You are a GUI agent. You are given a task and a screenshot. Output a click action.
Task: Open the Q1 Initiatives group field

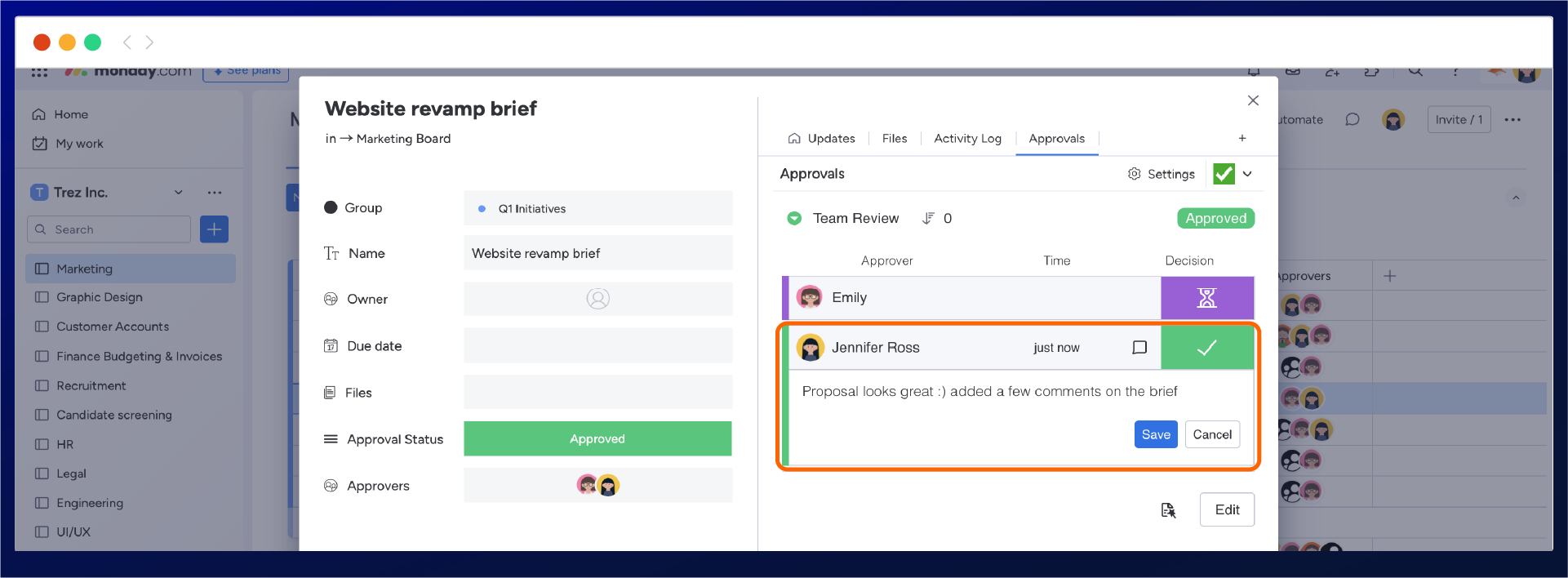[x=597, y=208]
